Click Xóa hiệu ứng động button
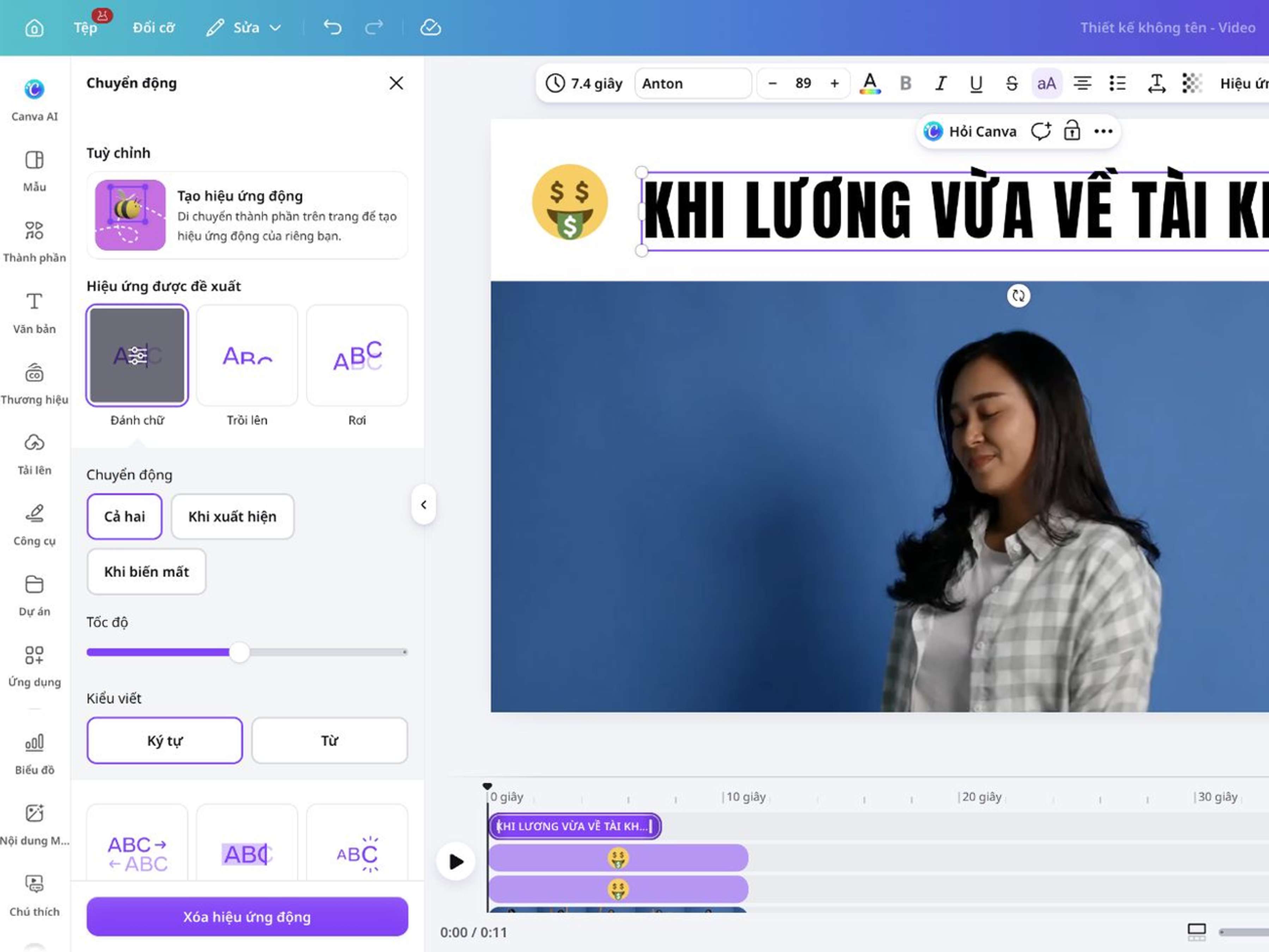 click(x=247, y=916)
